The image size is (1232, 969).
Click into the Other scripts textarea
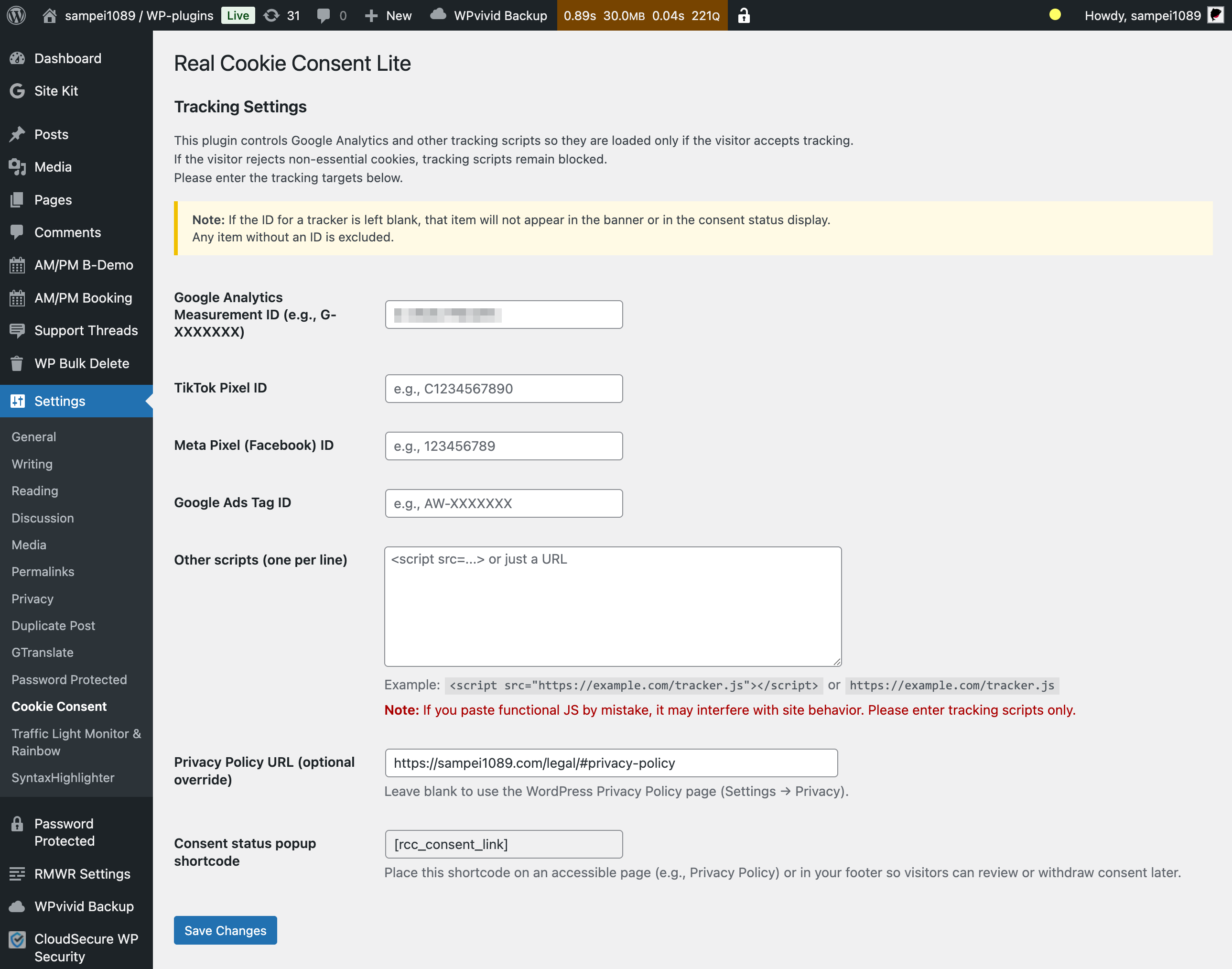(613, 607)
